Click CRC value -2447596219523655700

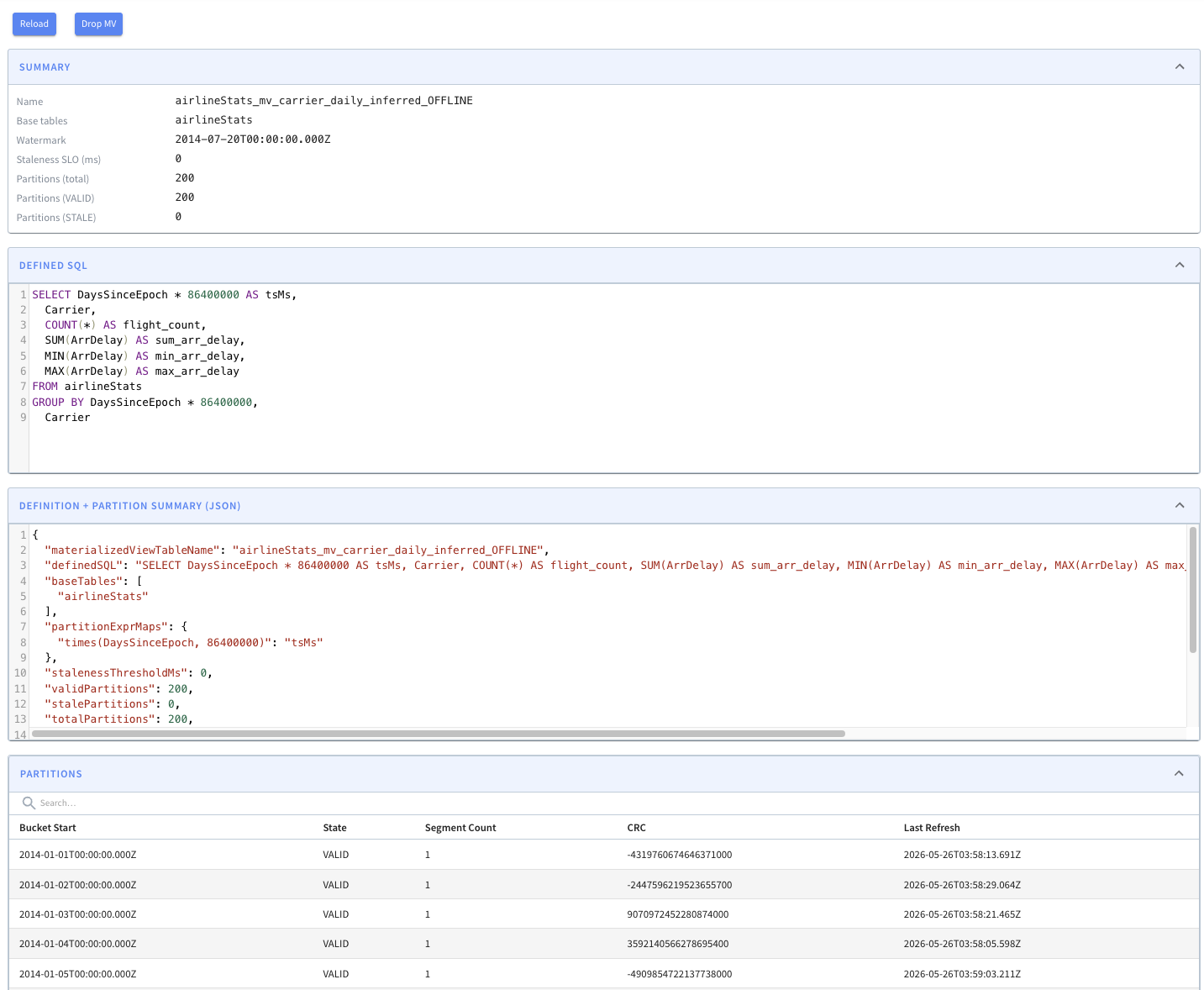coord(680,885)
